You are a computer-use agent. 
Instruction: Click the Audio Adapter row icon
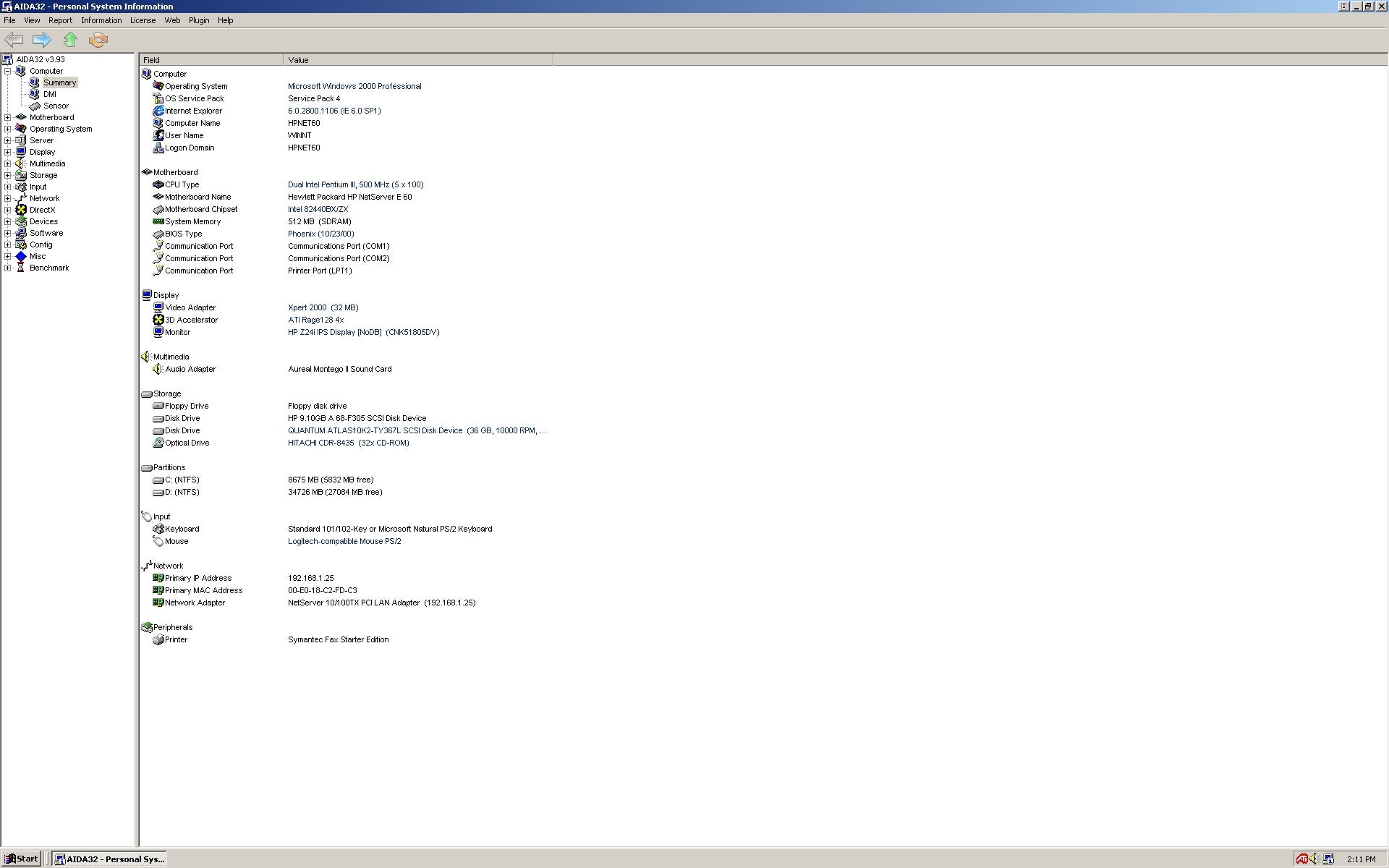(x=158, y=369)
